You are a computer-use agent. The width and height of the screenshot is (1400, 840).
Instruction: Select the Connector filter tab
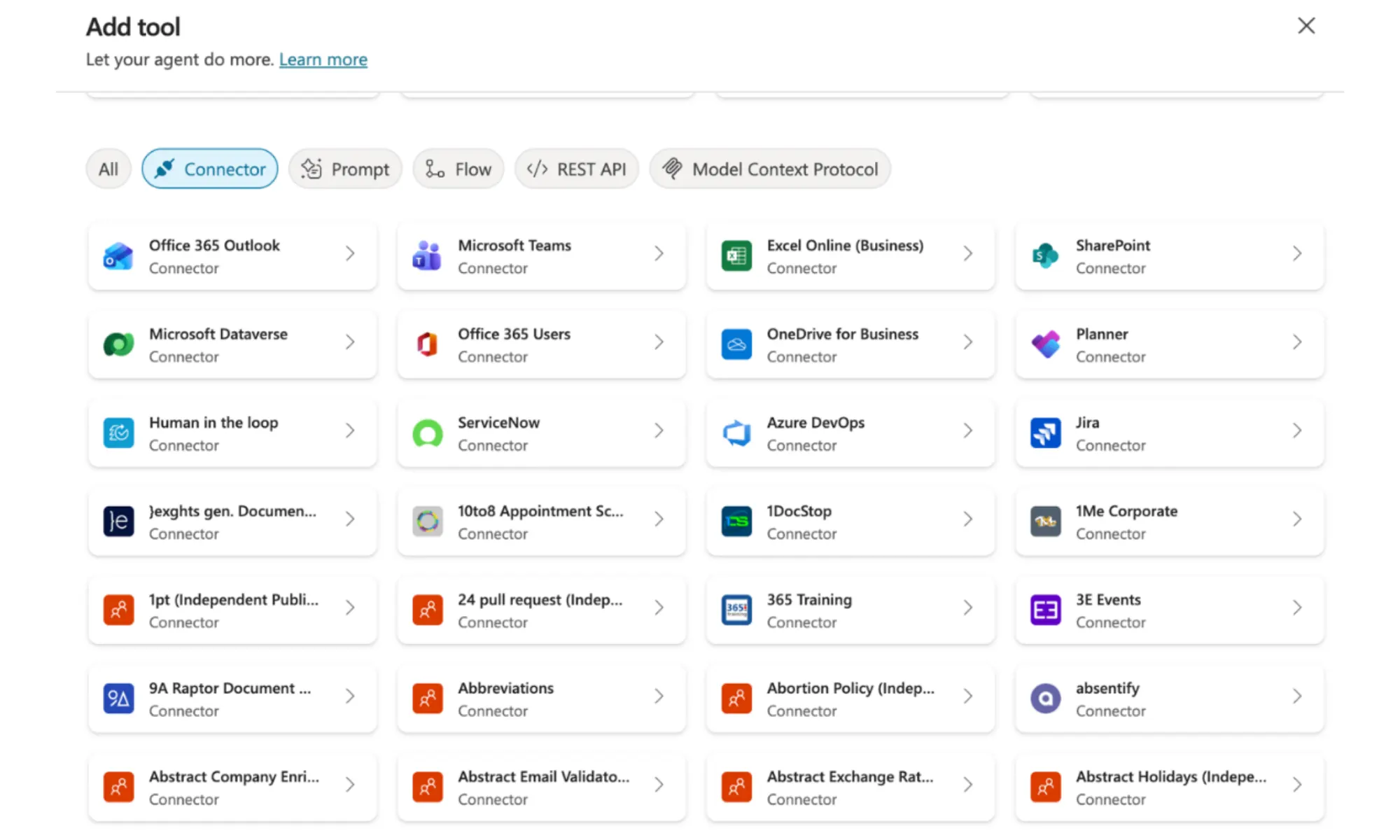(x=210, y=169)
